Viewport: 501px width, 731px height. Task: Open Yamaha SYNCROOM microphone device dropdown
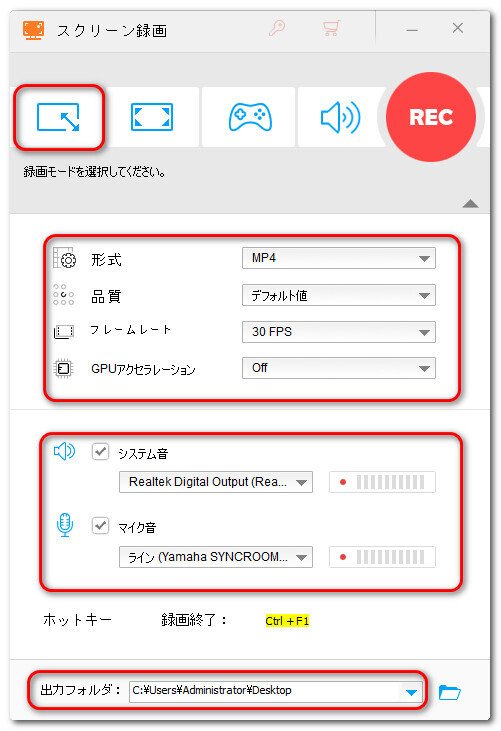pos(216,557)
